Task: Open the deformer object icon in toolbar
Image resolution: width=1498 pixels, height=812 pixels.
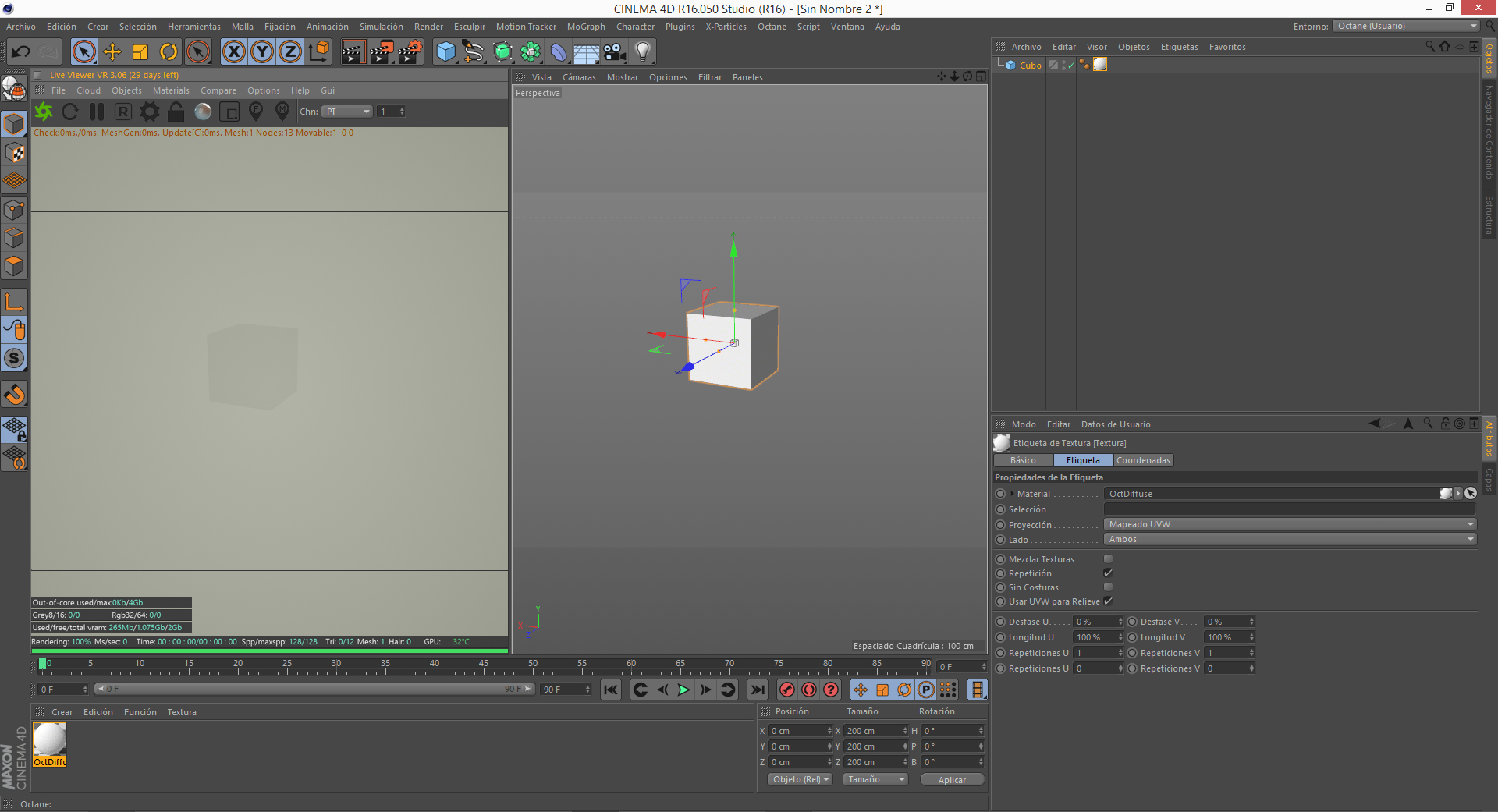Action: tap(559, 52)
